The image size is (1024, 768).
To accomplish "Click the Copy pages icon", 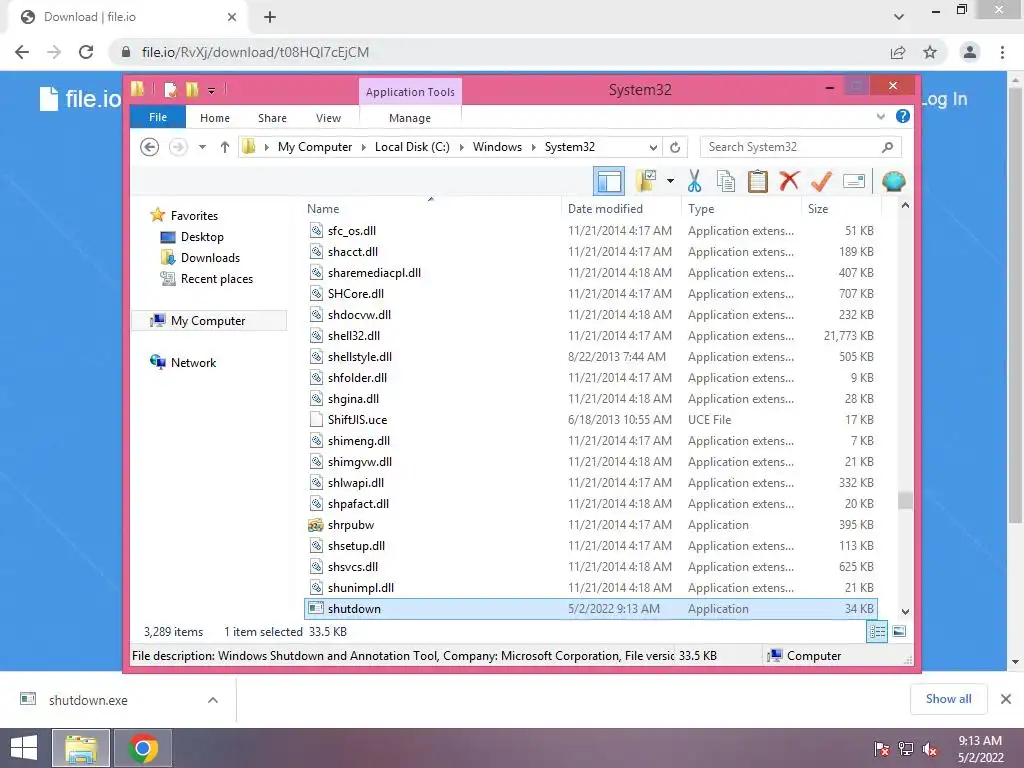I will pyautogui.click(x=726, y=181).
